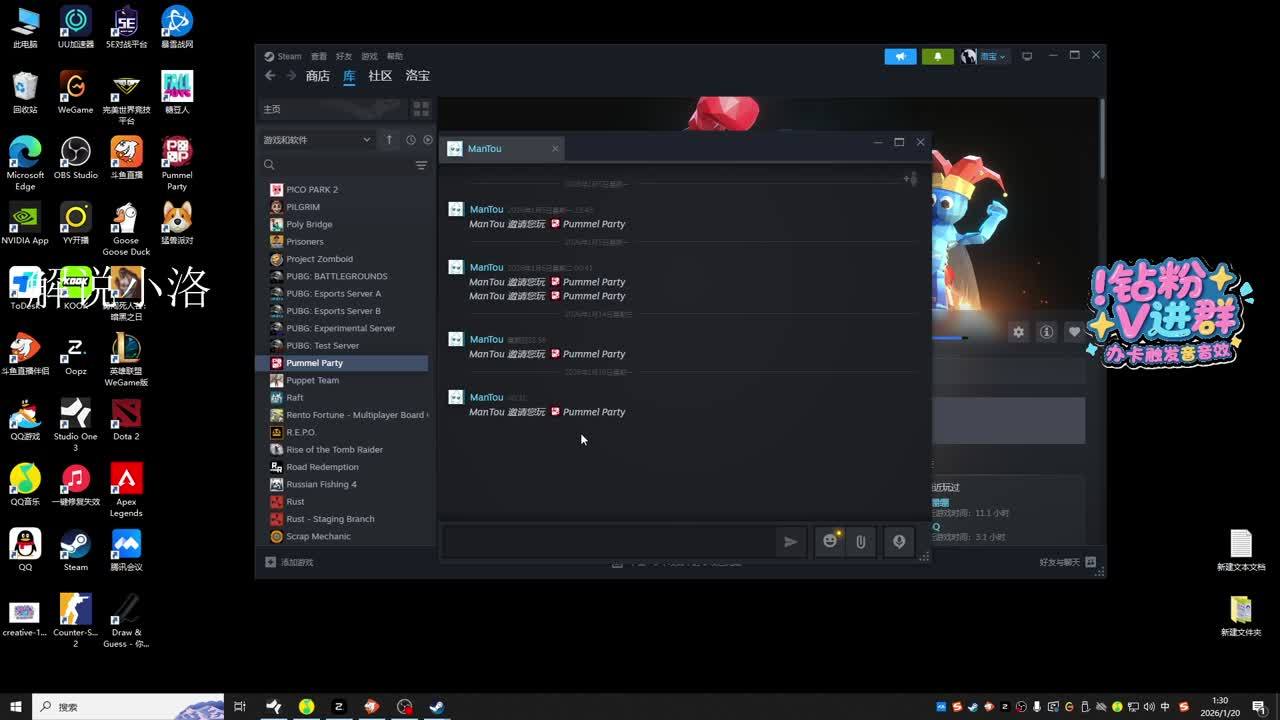Click the Steam library vertical scrollbar
Viewport: 1280px width, 720px height.
pos(1102,140)
